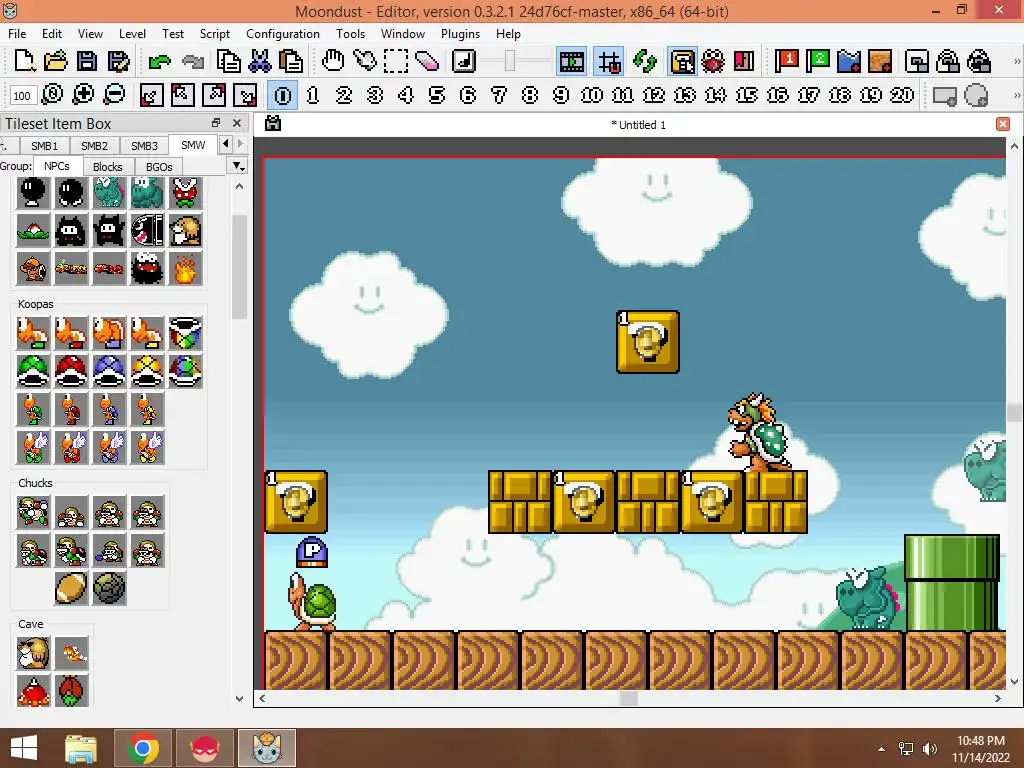Float the Tileset Item Box panel

click(216, 123)
